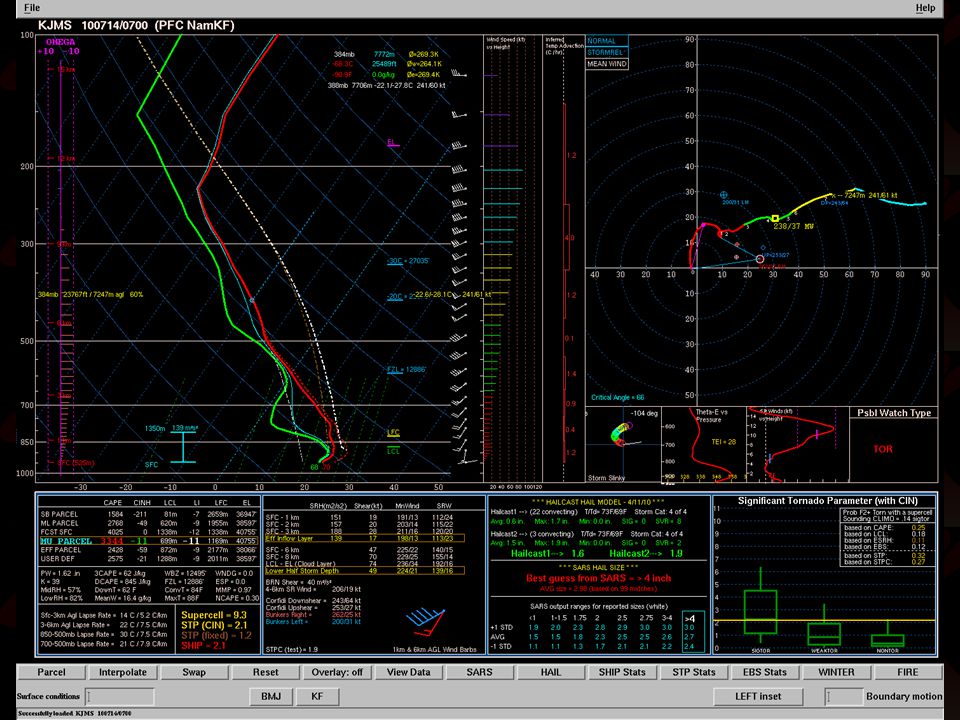Select NORMAL hodograph mode
Viewport: 960px width, 720px height.
607,41
